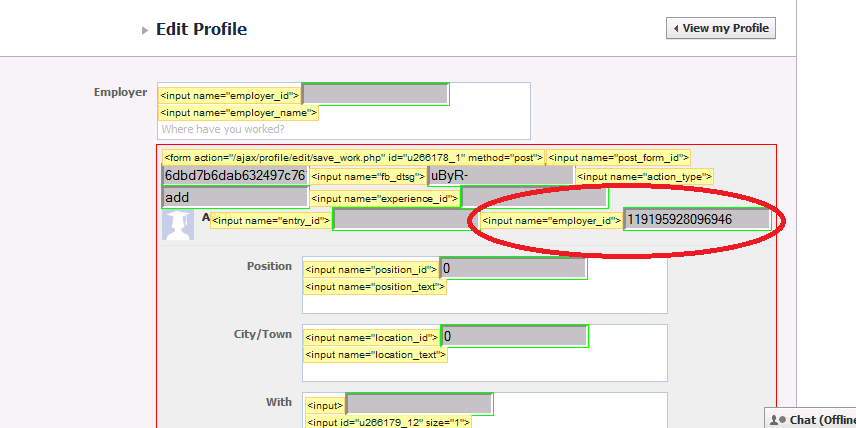Click the View my Profile button
This screenshot has width=856, height=428.
(x=720, y=28)
